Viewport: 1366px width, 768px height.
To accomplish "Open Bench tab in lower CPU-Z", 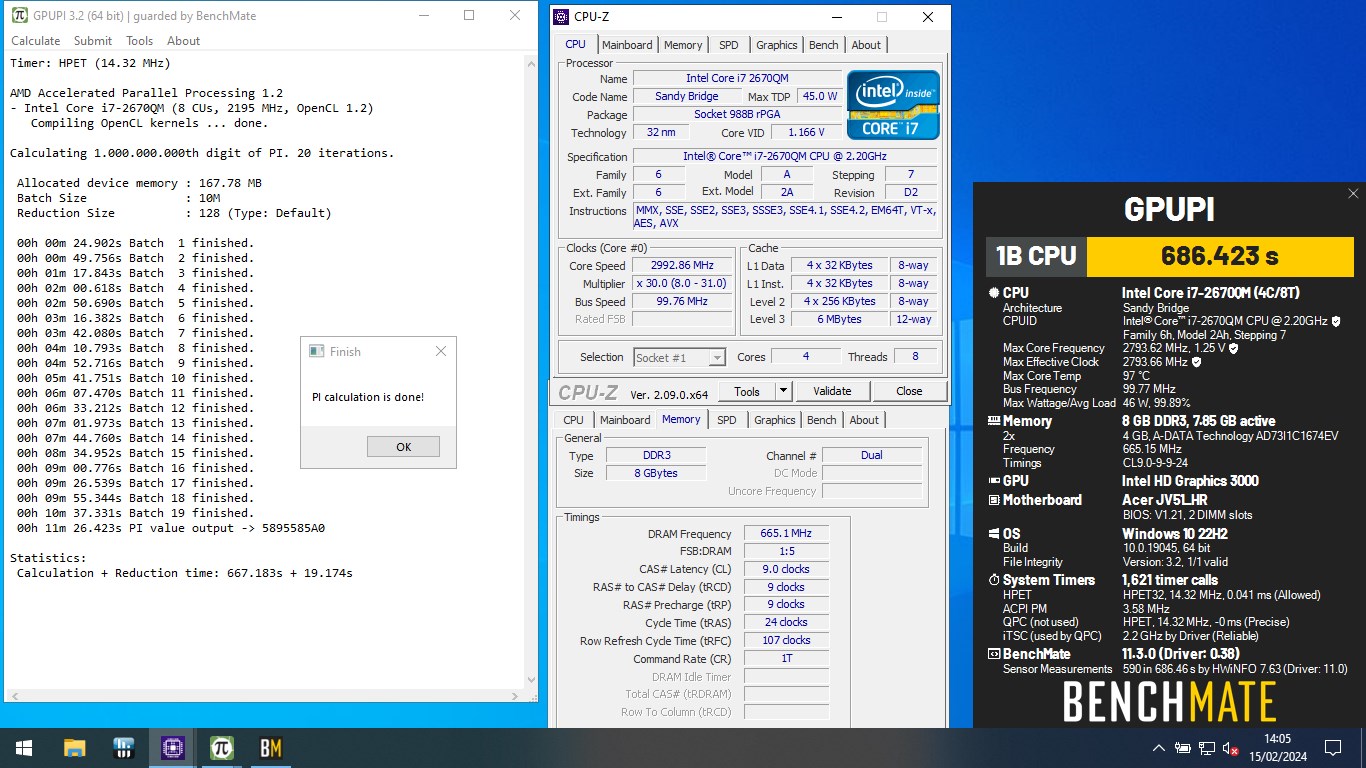I will coord(822,420).
